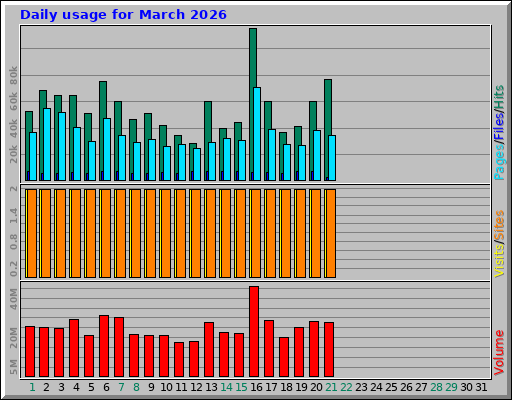This screenshot has width=512, height=400.
Task: Click the "5M" volume axis label
Action: 13,367
